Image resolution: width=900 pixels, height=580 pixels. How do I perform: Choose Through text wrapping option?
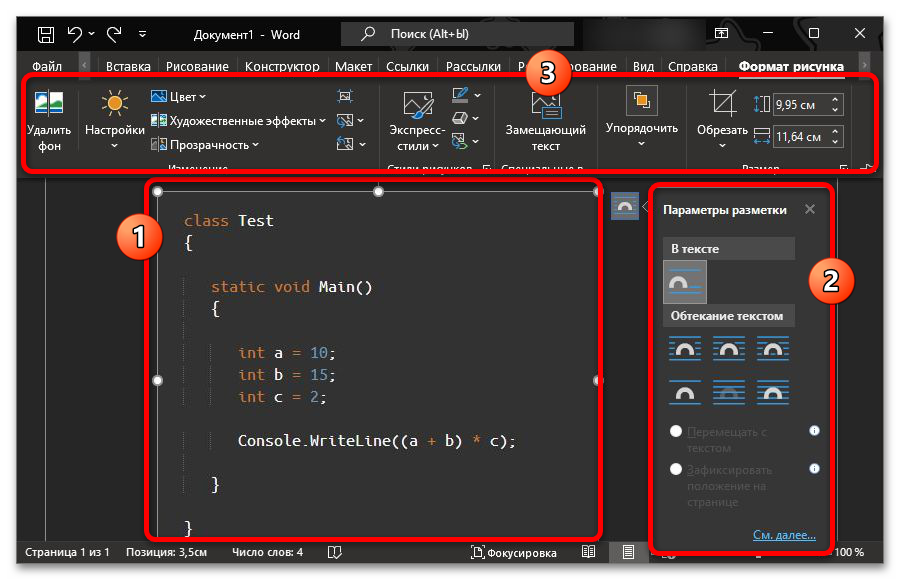(x=773, y=349)
